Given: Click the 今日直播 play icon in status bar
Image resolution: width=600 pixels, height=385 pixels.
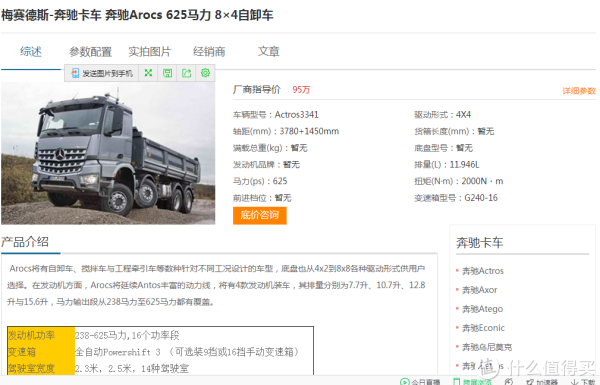Looking at the screenshot, I should pos(404,382).
